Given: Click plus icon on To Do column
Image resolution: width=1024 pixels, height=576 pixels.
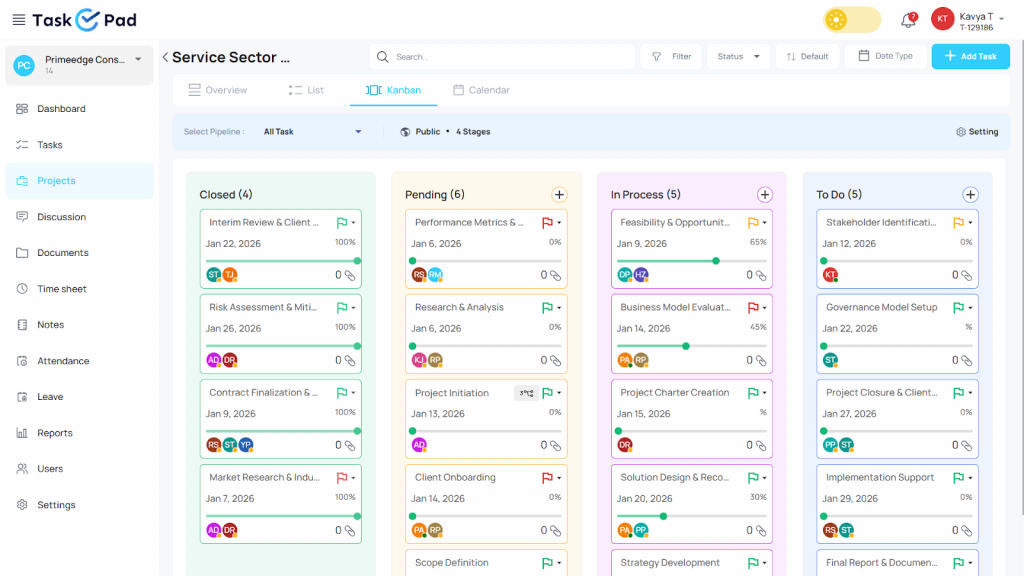Looking at the screenshot, I should pyautogui.click(x=970, y=195).
